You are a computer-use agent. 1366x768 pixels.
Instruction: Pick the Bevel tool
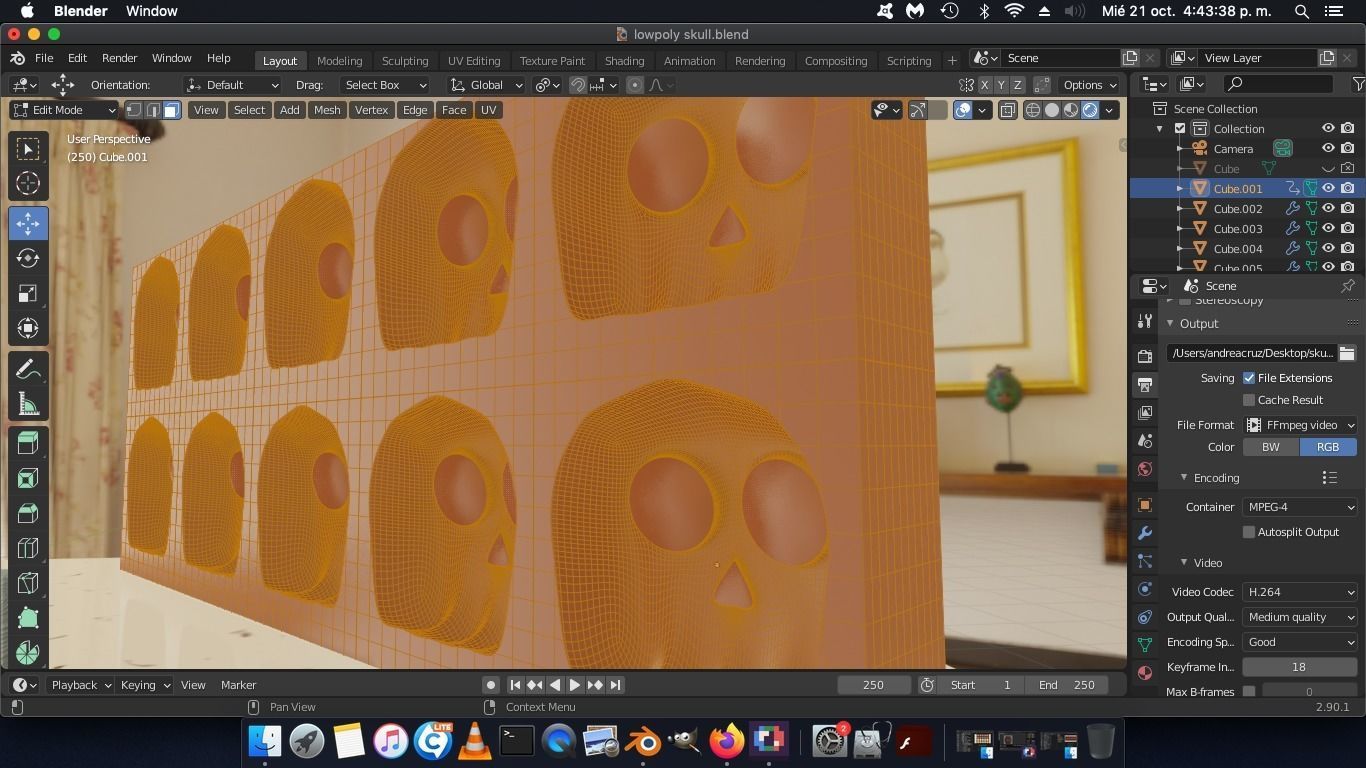point(28,548)
